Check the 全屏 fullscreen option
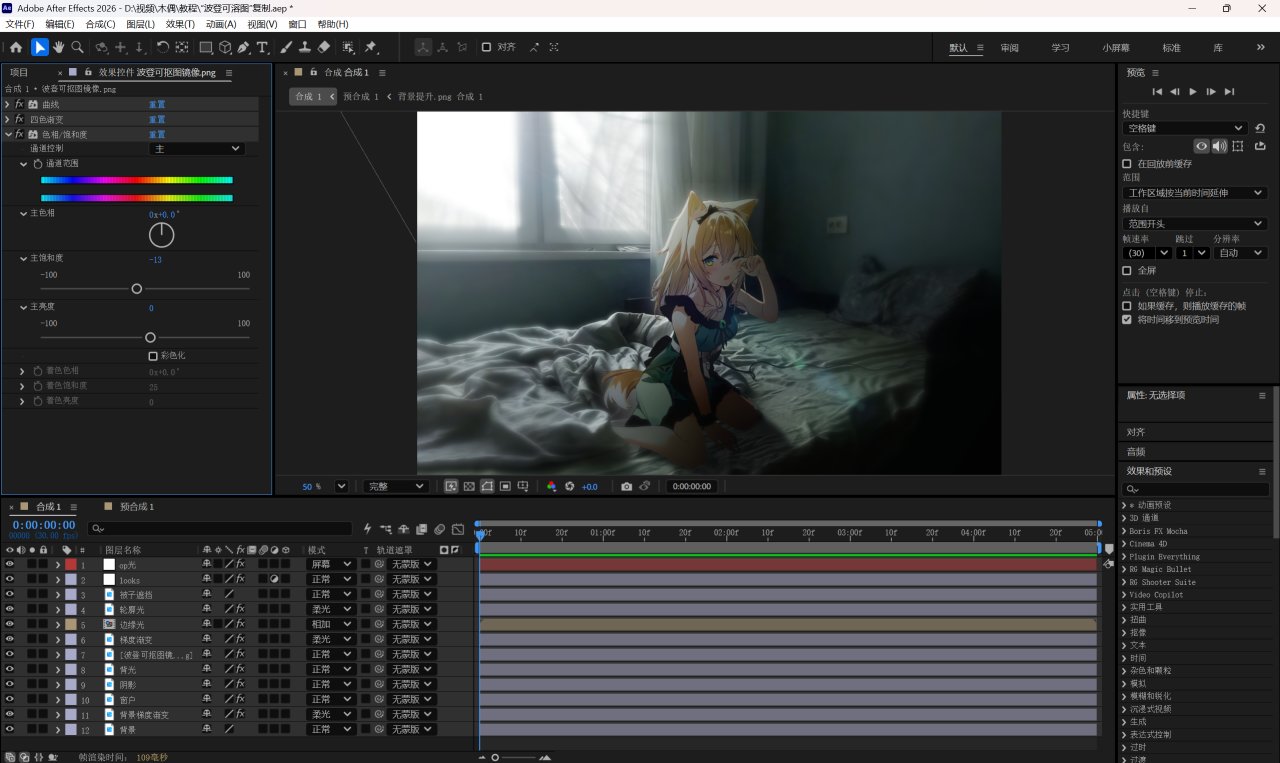 click(x=1127, y=271)
